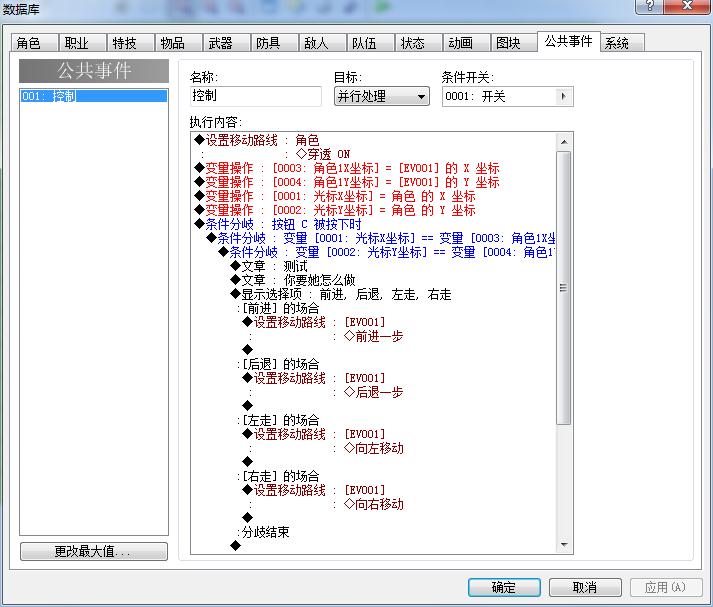
Task: Select the 敌人 tab
Action: coord(323,43)
